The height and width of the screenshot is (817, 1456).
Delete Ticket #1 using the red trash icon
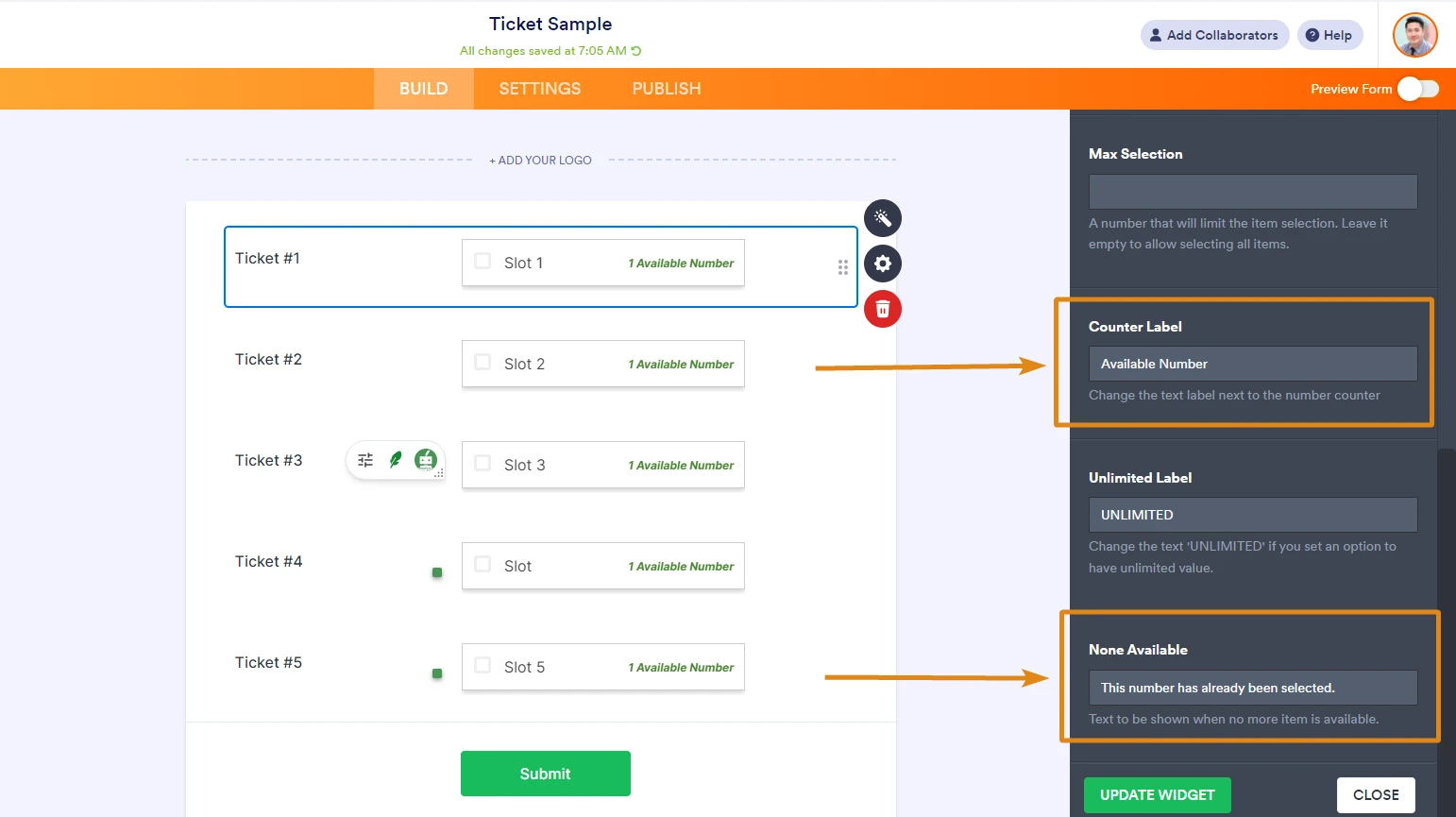882,309
